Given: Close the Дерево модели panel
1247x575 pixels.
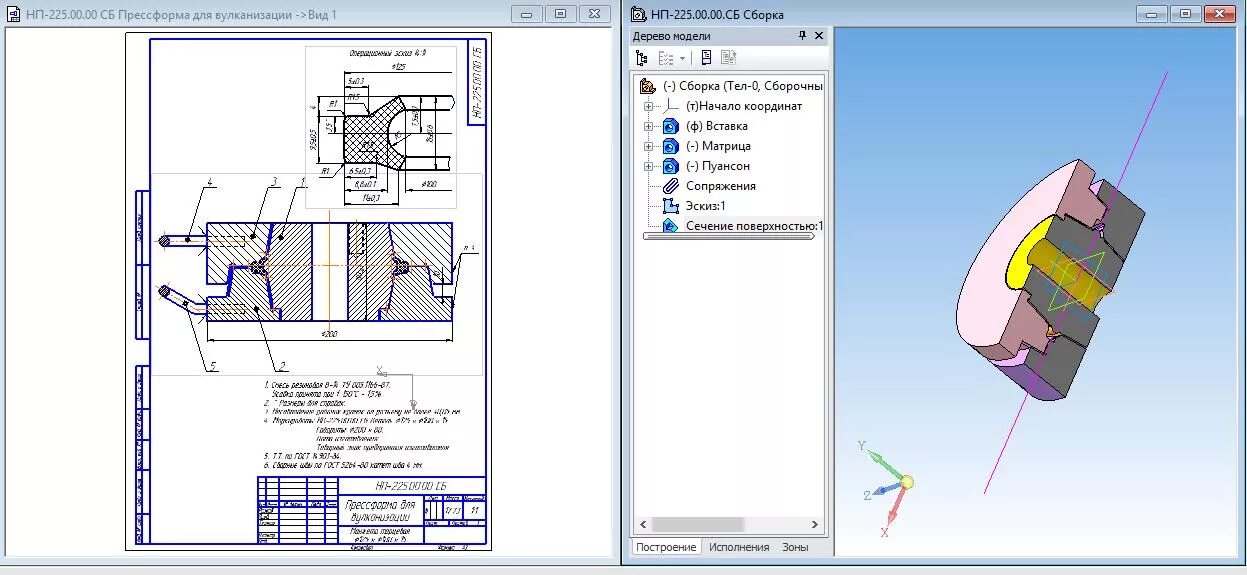Looking at the screenshot, I should (819, 35).
